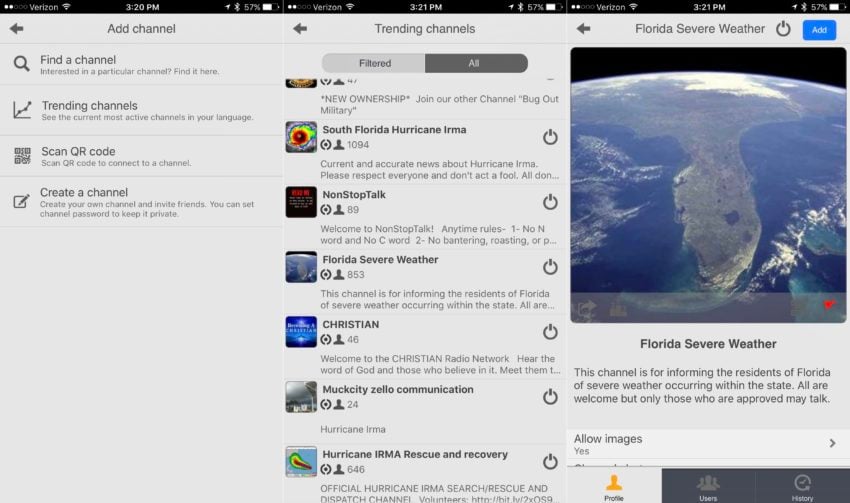Tap the 646 user count

(356, 469)
